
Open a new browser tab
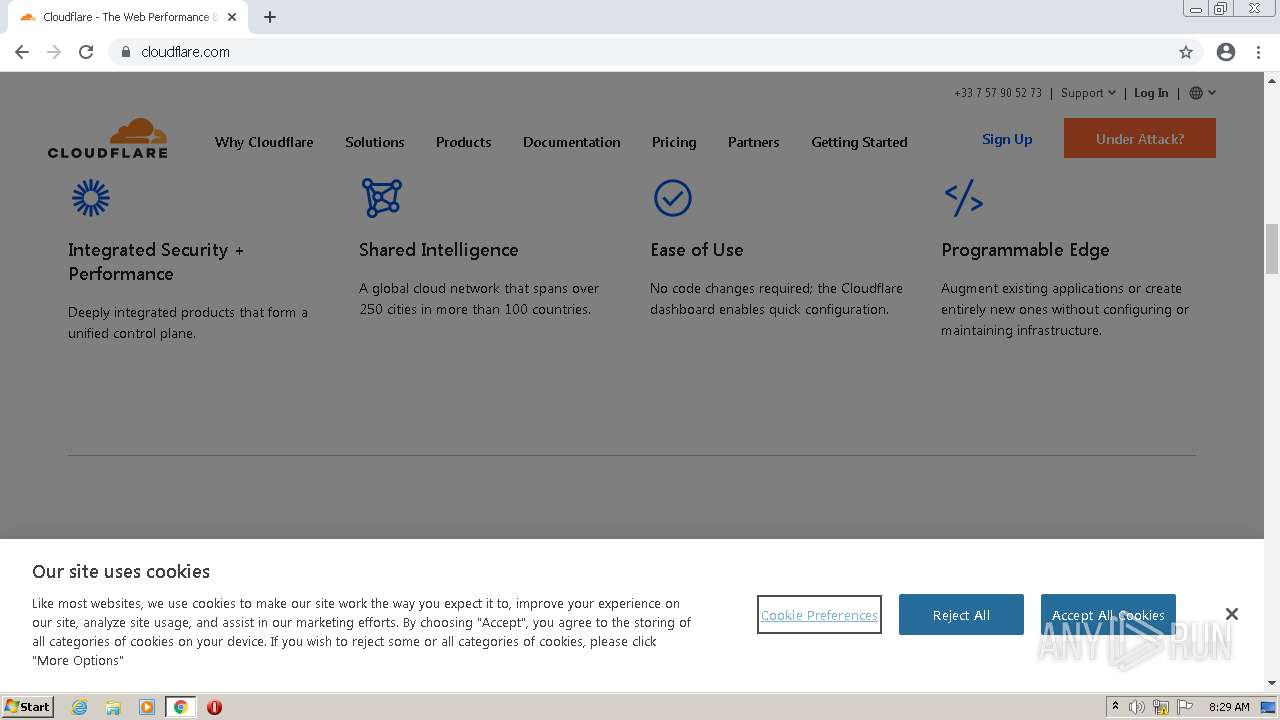pos(270,17)
